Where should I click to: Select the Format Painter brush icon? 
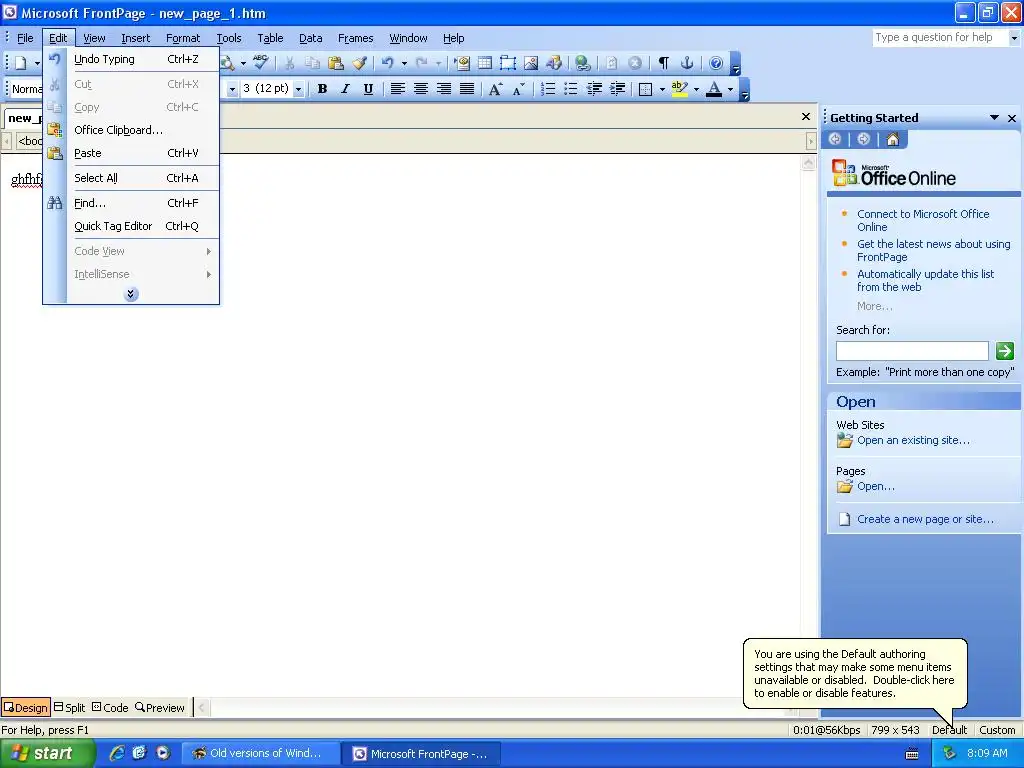(359, 63)
